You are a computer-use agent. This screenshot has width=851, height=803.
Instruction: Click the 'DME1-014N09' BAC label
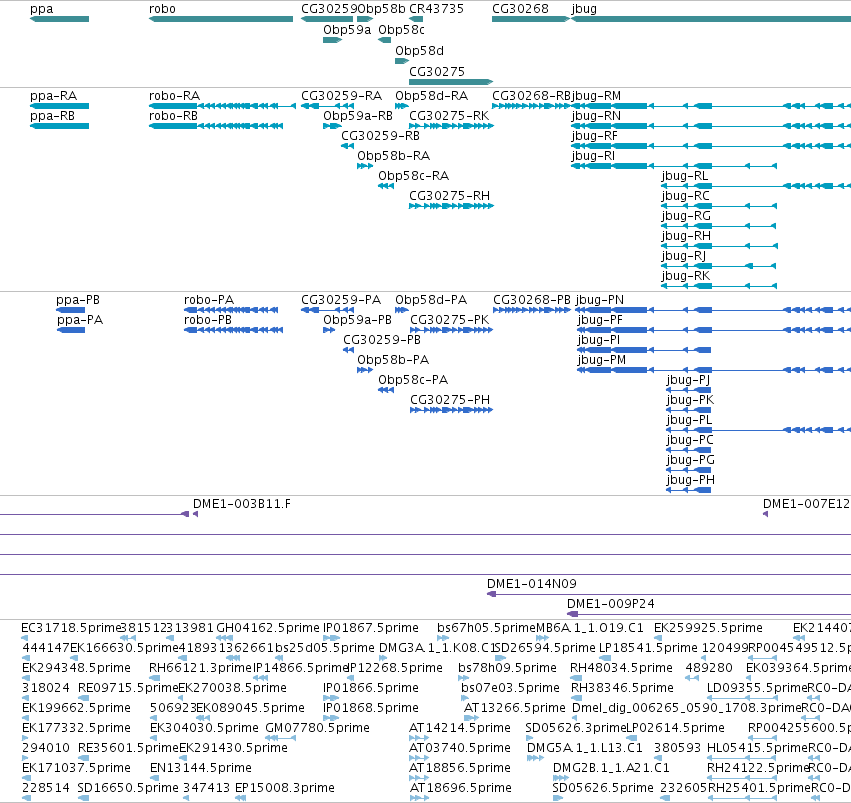(531, 584)
